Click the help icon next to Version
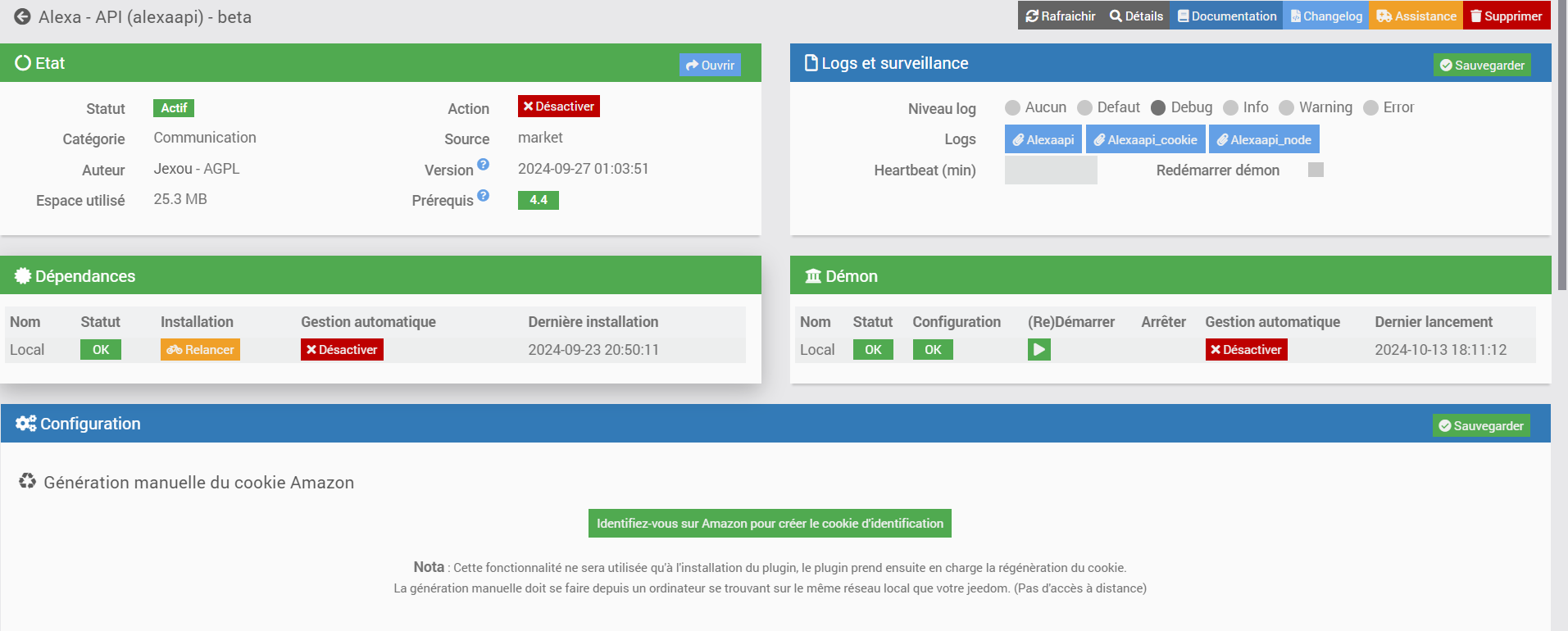Image resolution: width=1568 pixels, height=631 pixels. click(x=484, y=165)
